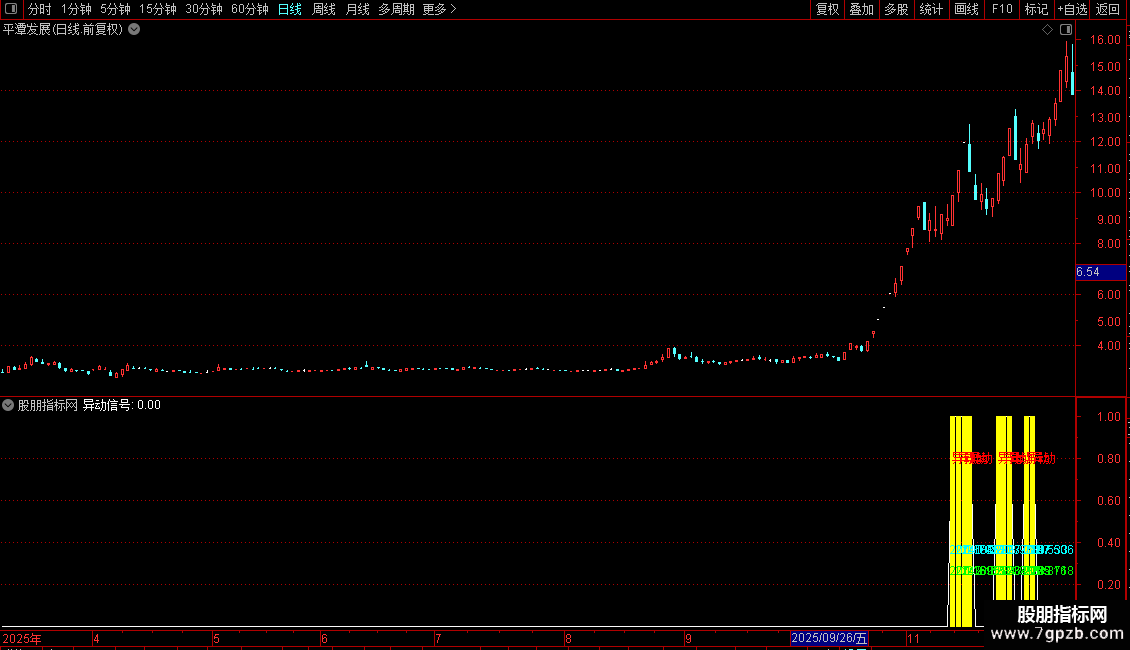Screen dimensions: 1130x650
Task: Activate the 画线 drawing tools
Action: click(x=966, y=9)
